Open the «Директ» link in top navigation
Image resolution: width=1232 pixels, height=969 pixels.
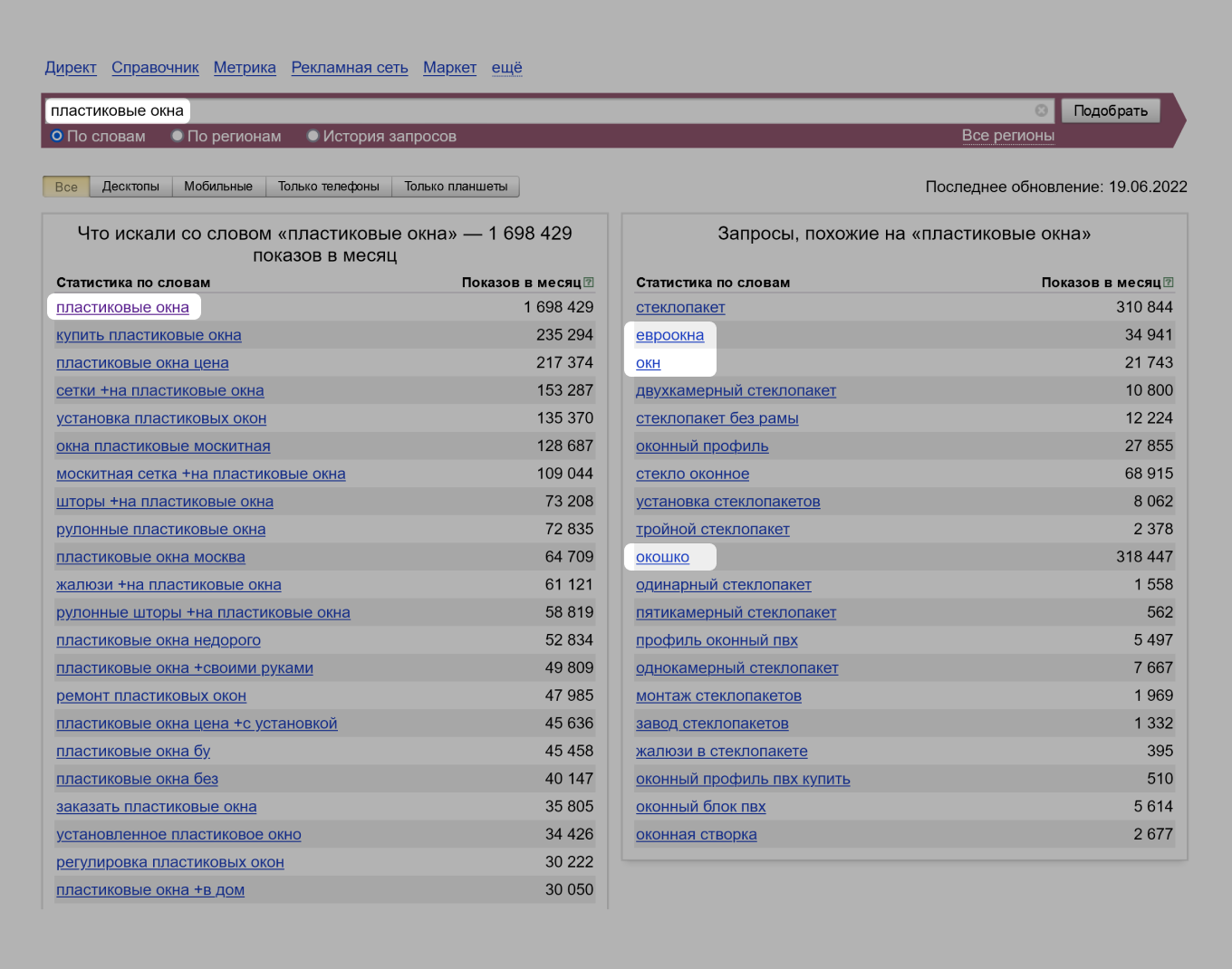(71, 68)
